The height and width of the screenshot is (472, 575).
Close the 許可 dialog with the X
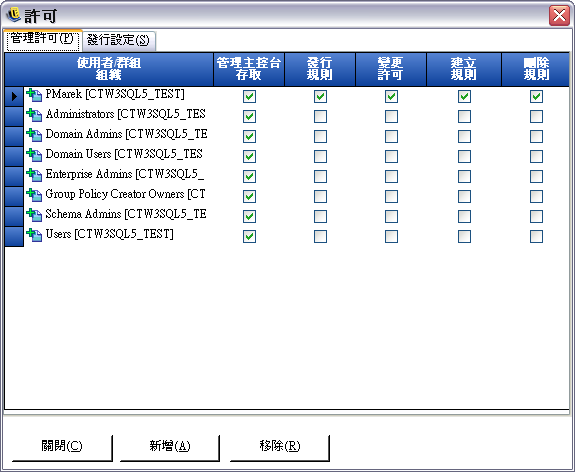point(559,15)
